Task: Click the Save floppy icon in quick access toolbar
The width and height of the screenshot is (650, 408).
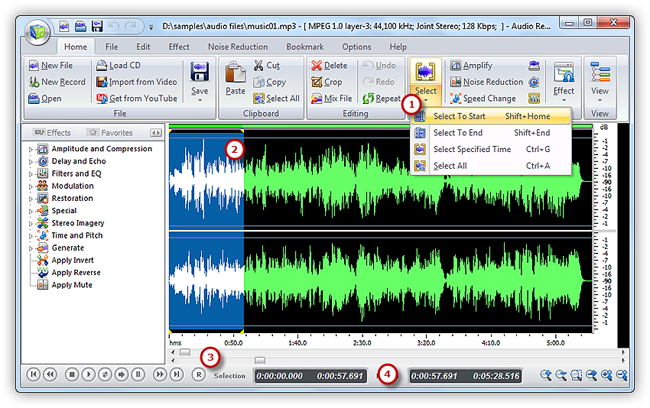Action: tap(97, 26)
